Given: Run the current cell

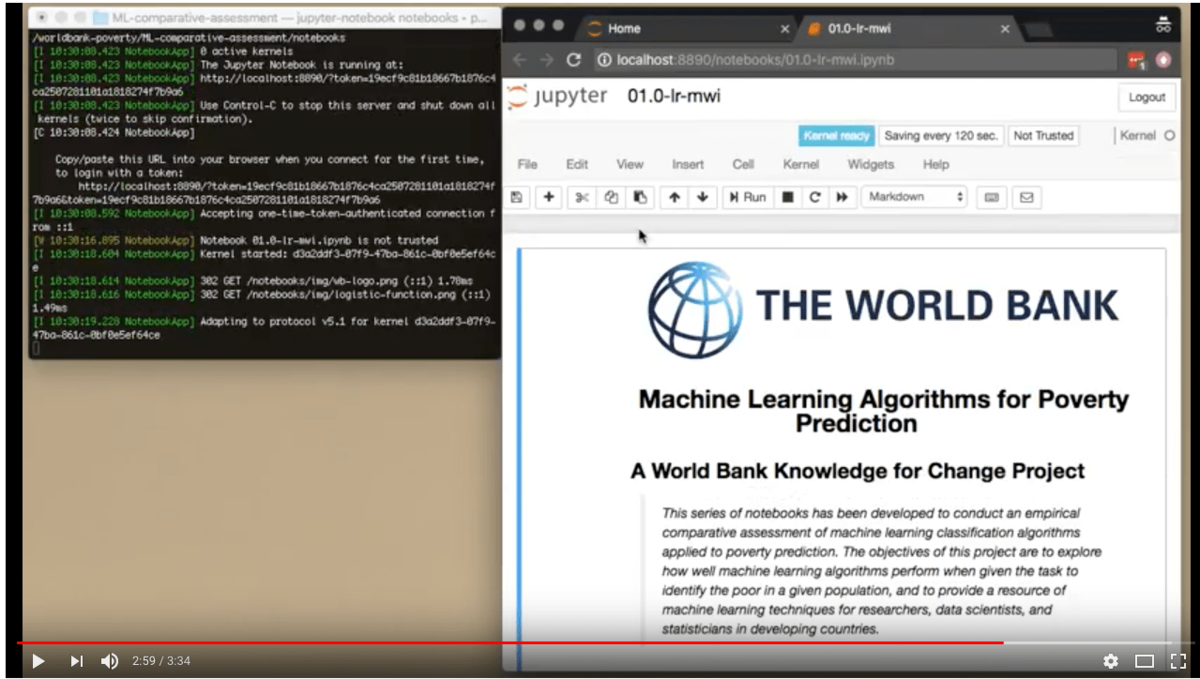Looking at the screenshot, I should [748, 198].
